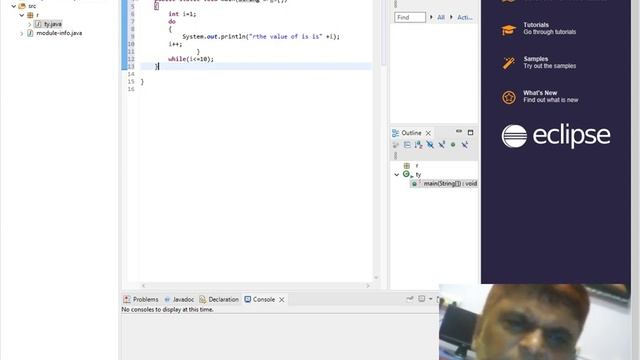Click on 'while(i<=10);' code line
Screen dimensions: 640x360
click(x=191, y=59)
